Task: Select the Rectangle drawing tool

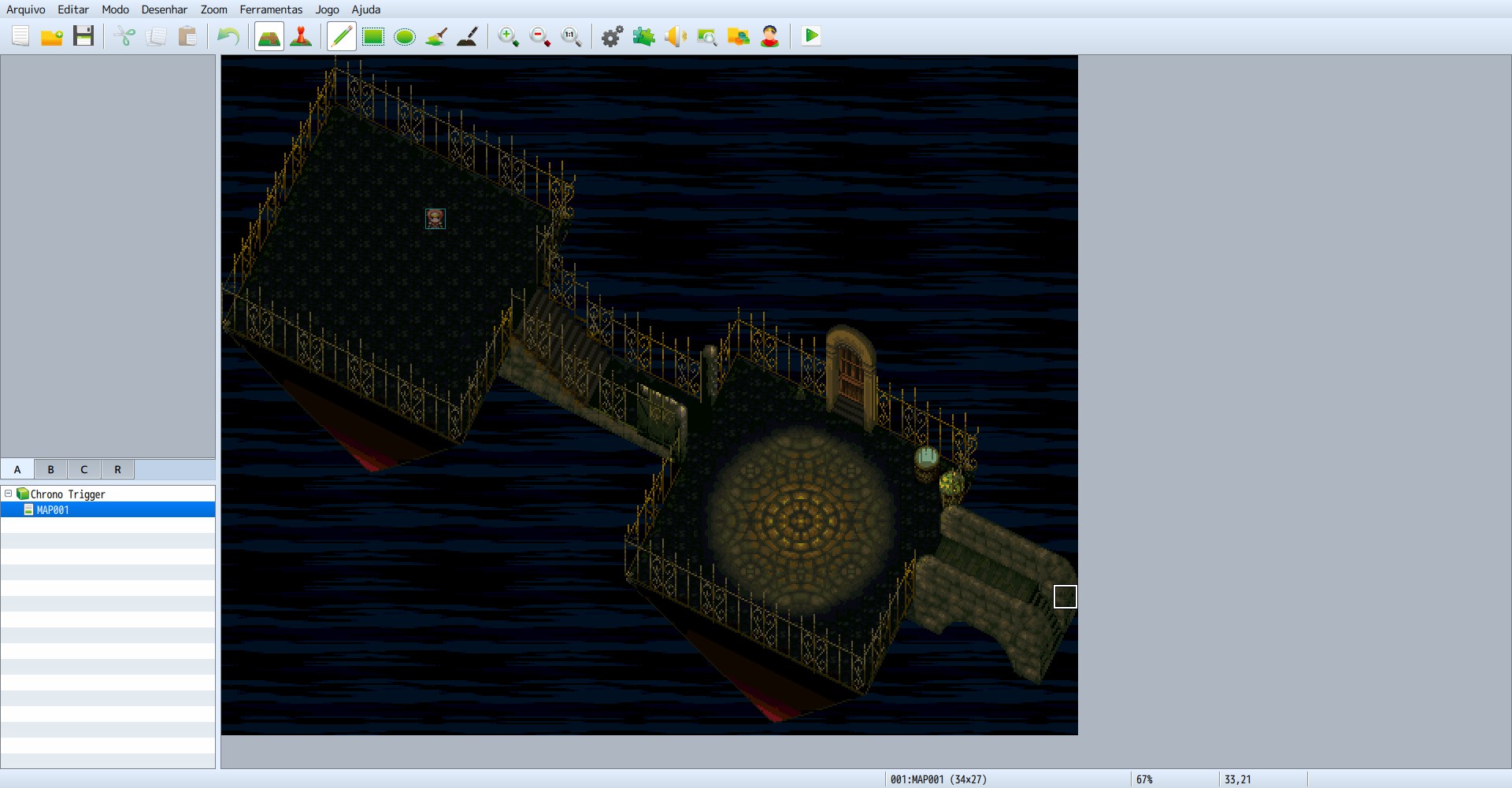Action: click(373, 36)
